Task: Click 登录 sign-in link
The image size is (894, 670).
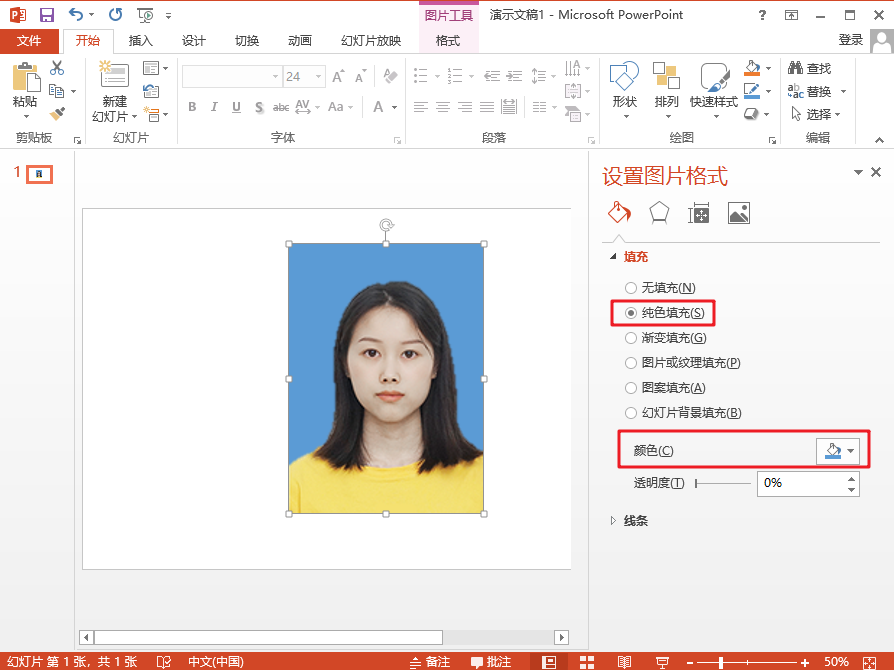Action: [850, 39]
